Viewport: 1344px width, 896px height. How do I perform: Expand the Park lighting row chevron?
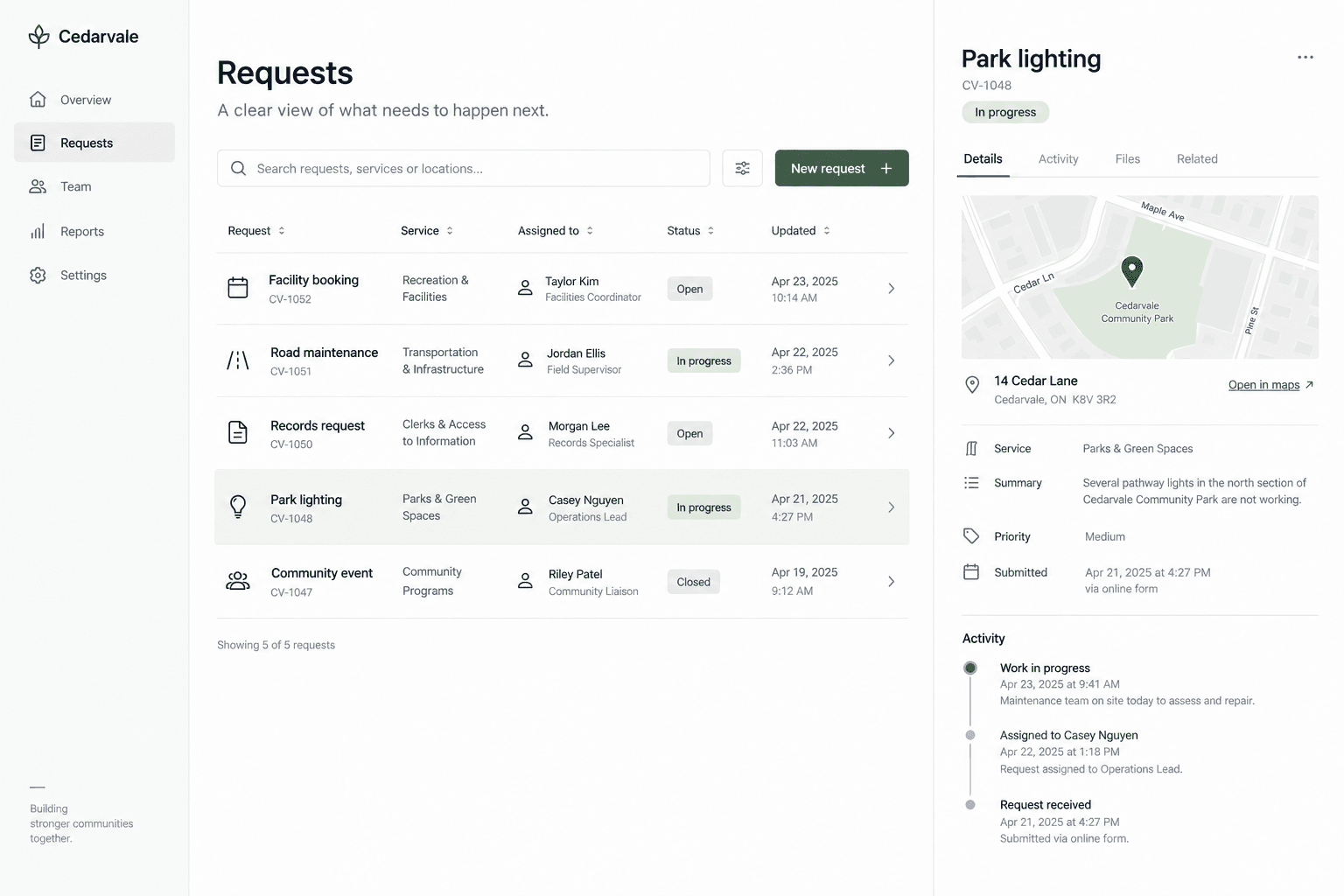point(891,507)
